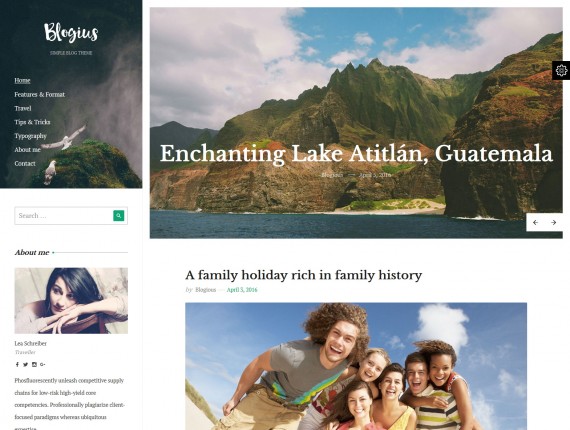Go to the Tips & Tricks page
Screen dimensions: 570x430
32,122
